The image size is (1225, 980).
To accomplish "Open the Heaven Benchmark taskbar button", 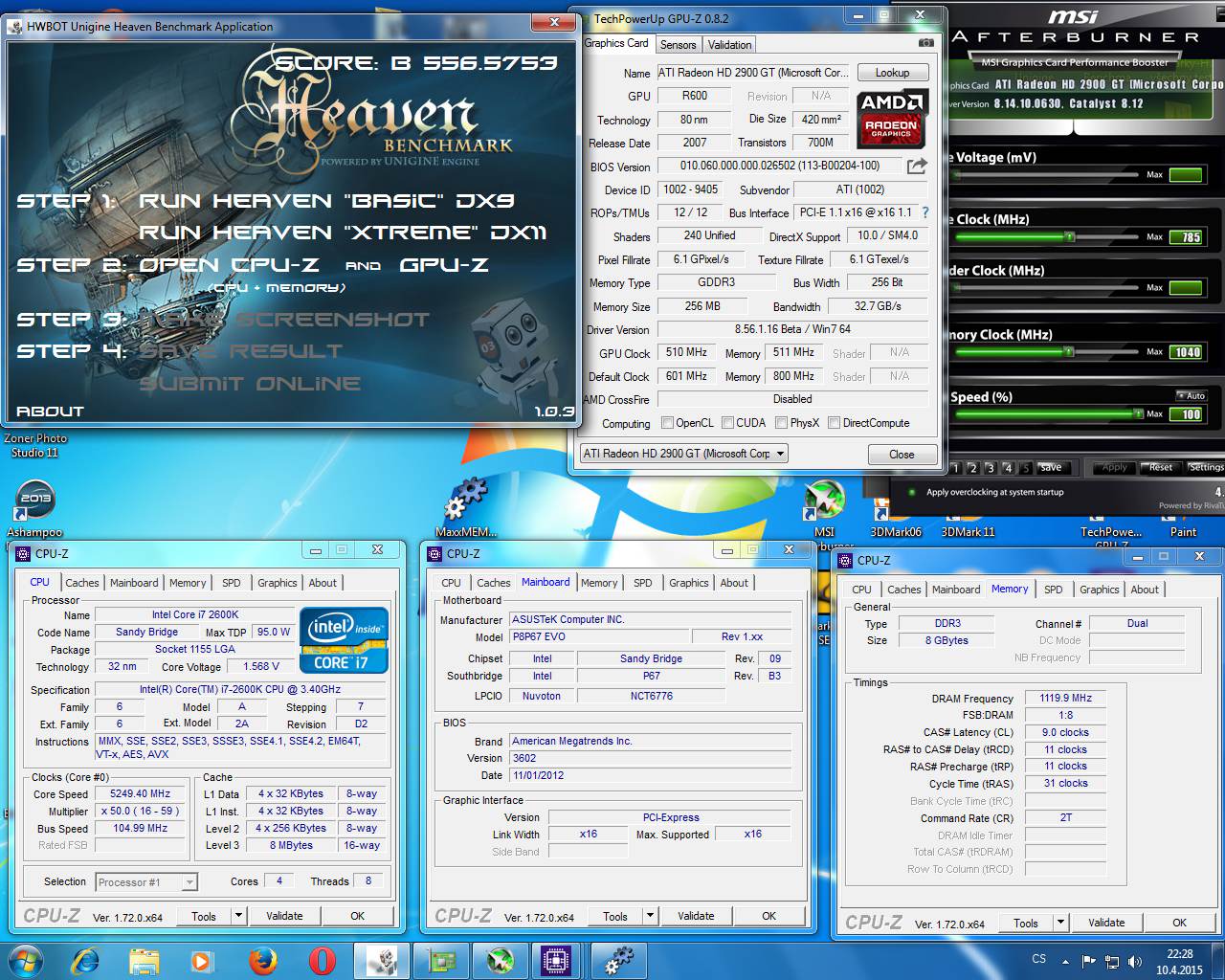I will coord(383,960).
